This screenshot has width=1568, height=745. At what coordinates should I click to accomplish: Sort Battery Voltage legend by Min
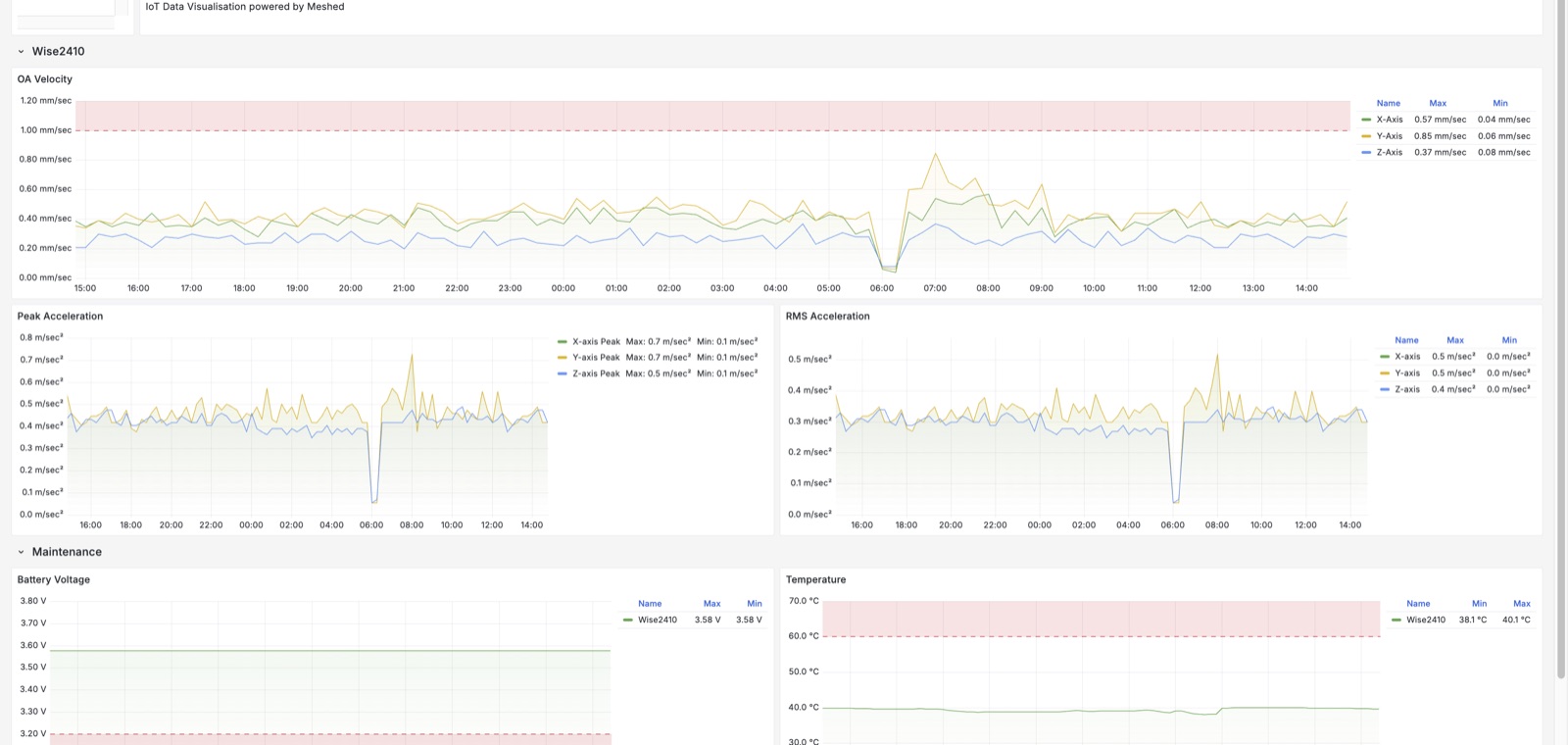pyautogui.click(x=755, y=605)
